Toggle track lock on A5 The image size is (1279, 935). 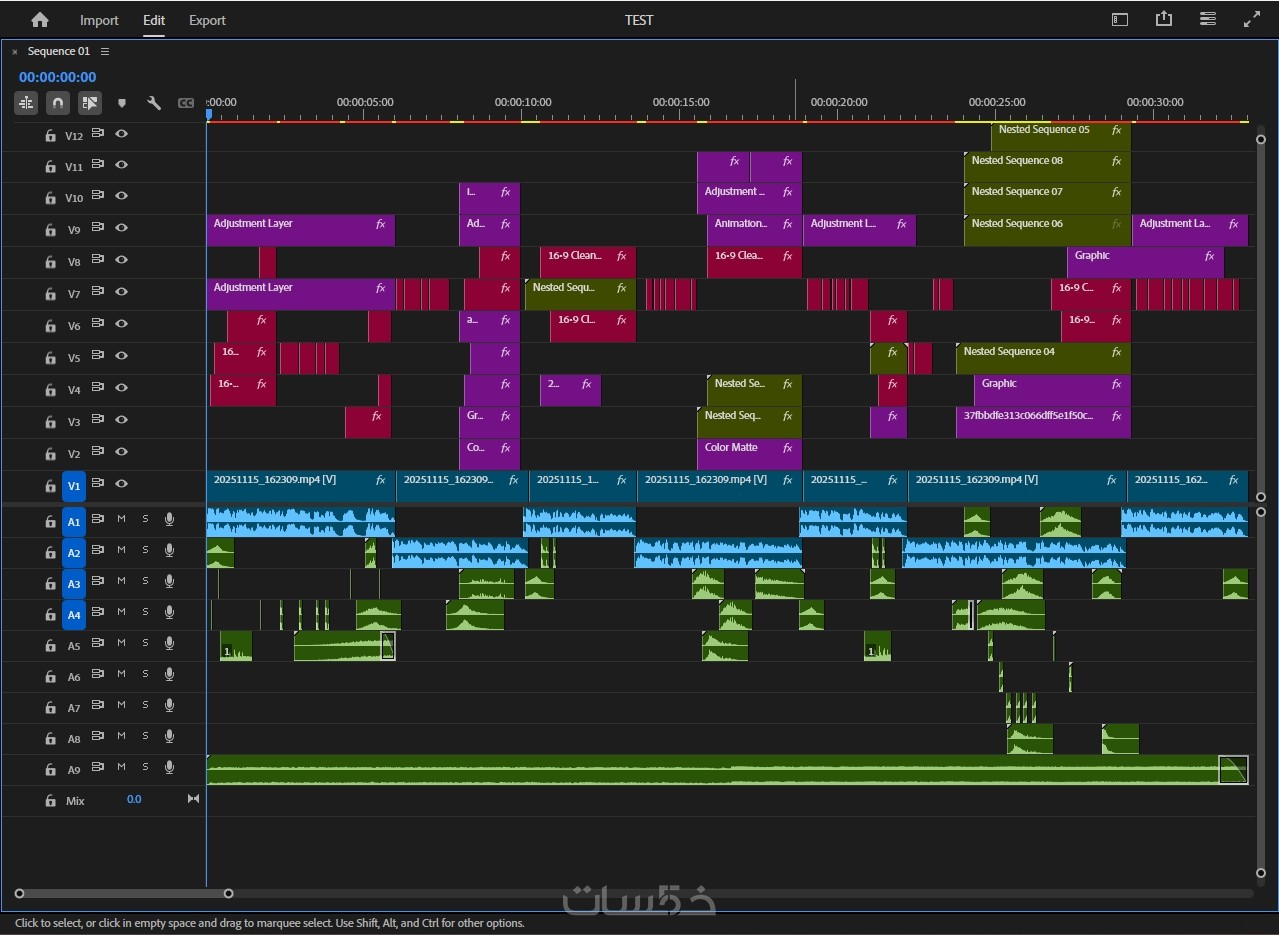[x=50, y=645]
